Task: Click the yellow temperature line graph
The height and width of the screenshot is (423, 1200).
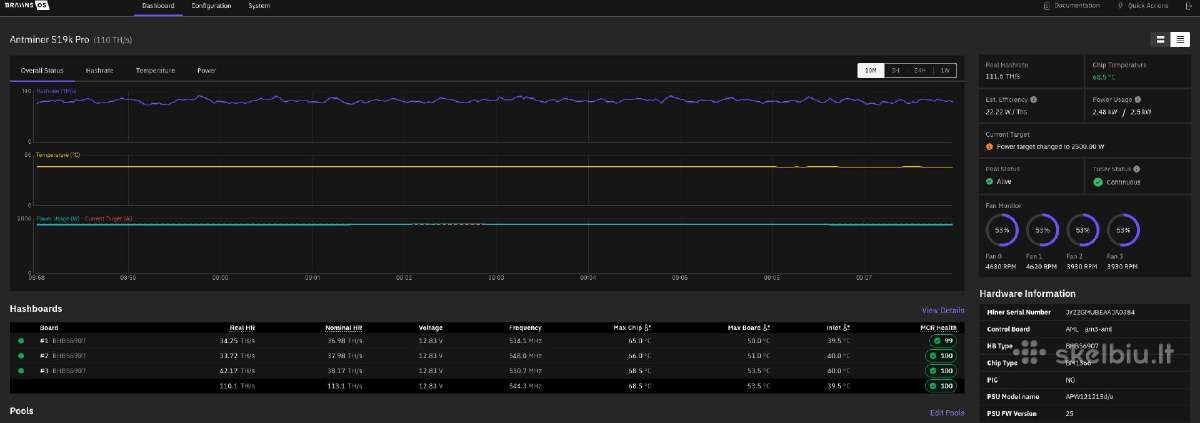Action: pyautogui.click(x=495, y=167)
